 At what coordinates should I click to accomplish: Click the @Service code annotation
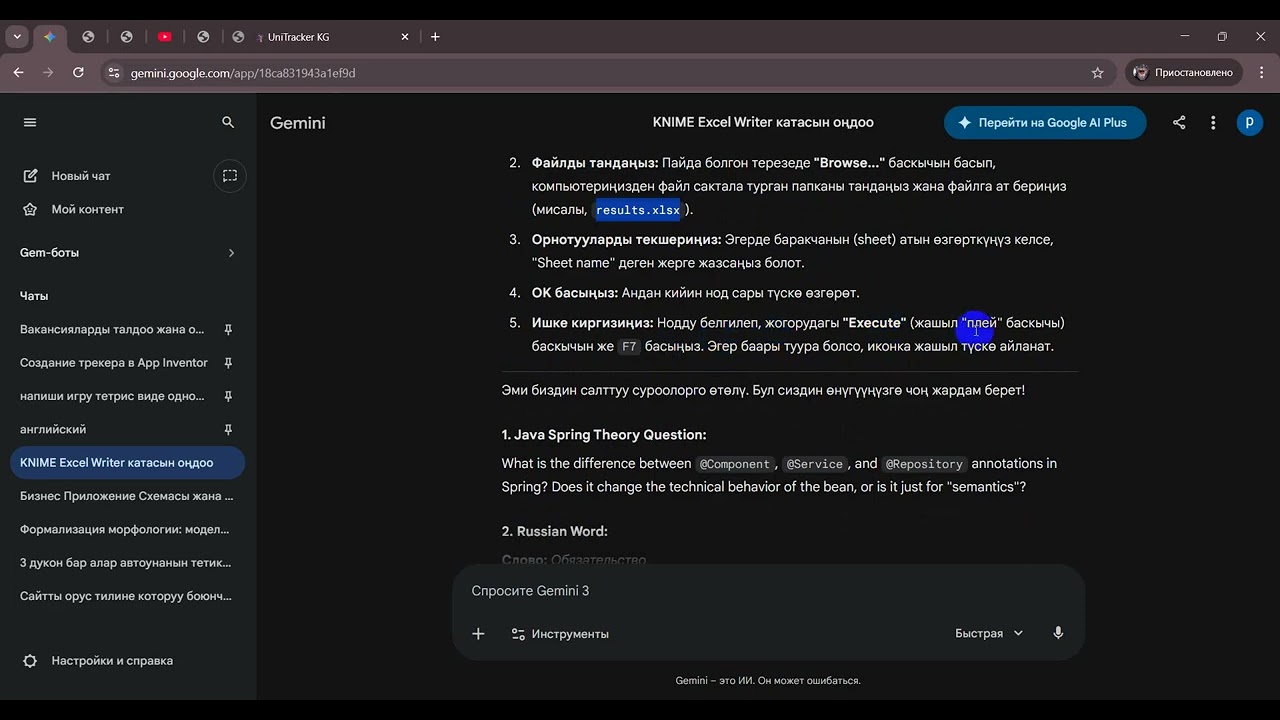pos(816,464)
